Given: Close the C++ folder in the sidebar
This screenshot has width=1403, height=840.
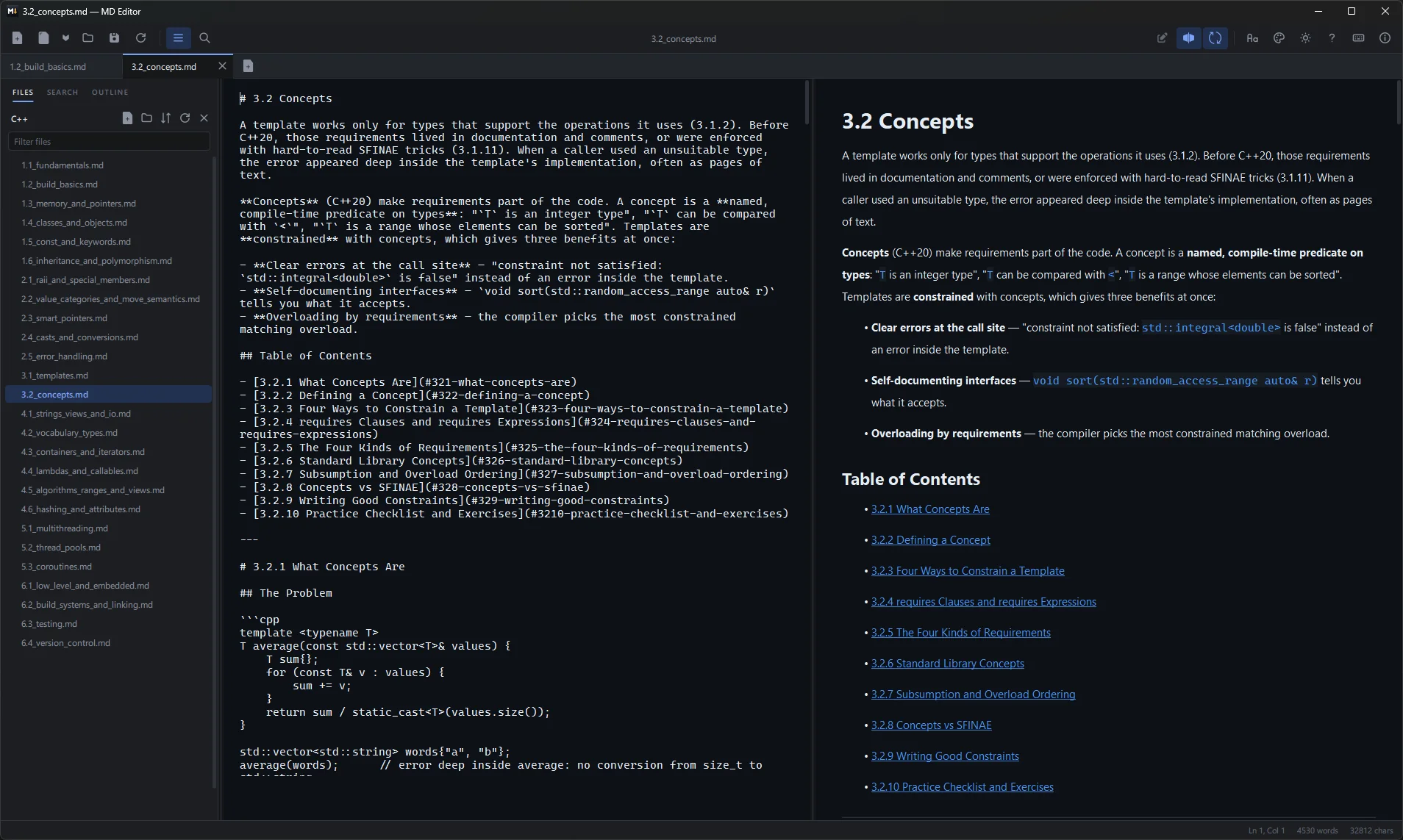Looking at the screenshot, I should 204,118.
